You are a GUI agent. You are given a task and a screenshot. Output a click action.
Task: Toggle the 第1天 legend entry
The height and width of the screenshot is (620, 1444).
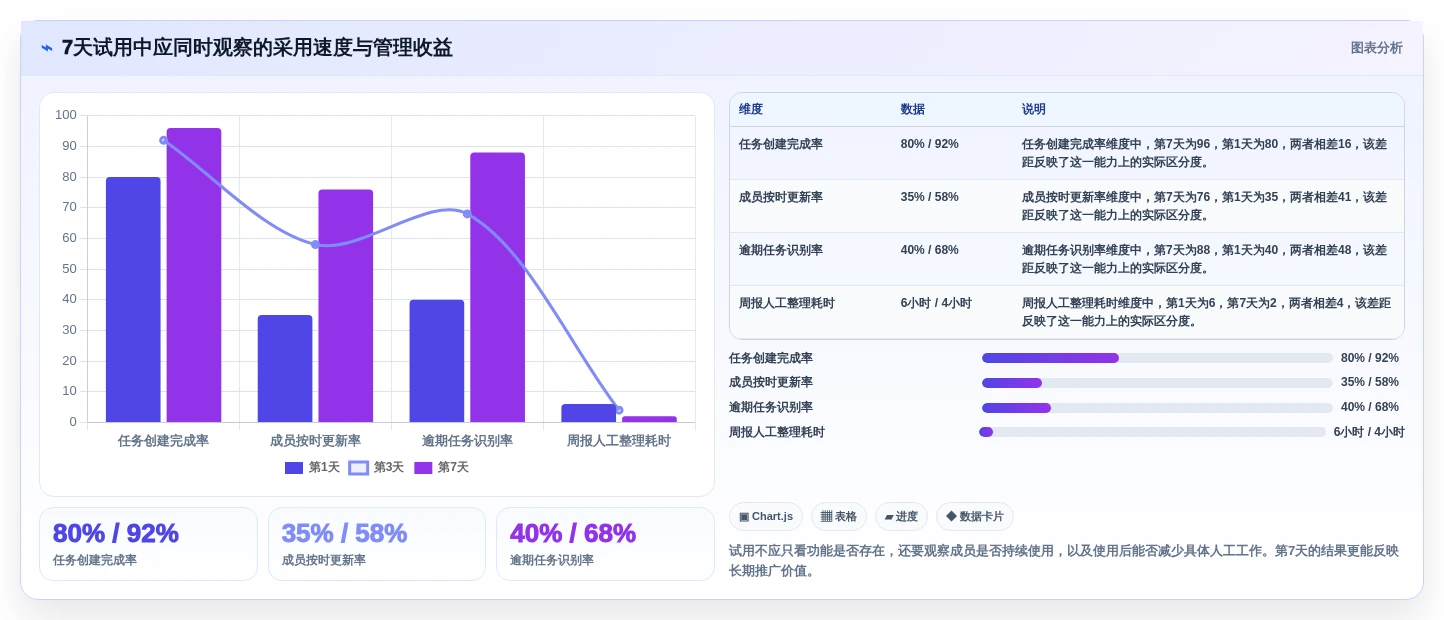pyautogui.click(x=312, y=467)
